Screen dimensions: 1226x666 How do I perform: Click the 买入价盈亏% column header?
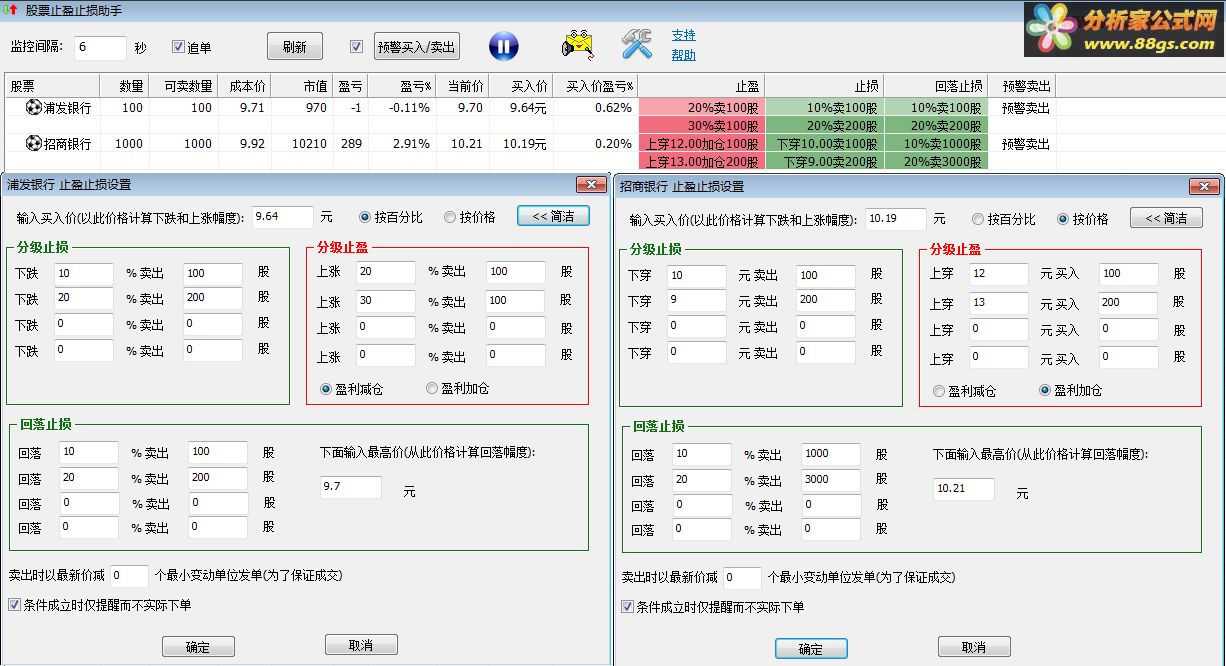tap(596, 86)
